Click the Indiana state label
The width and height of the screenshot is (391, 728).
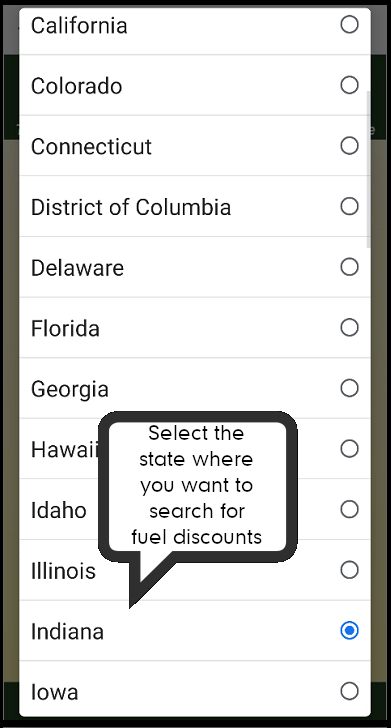point(67,631)
